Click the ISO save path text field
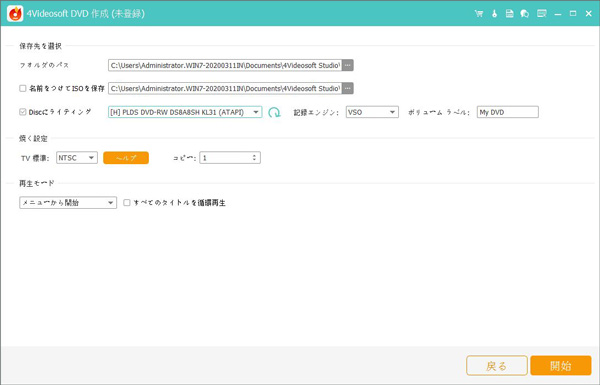Viewport: 600px width, 385px height. coord(225,88)
